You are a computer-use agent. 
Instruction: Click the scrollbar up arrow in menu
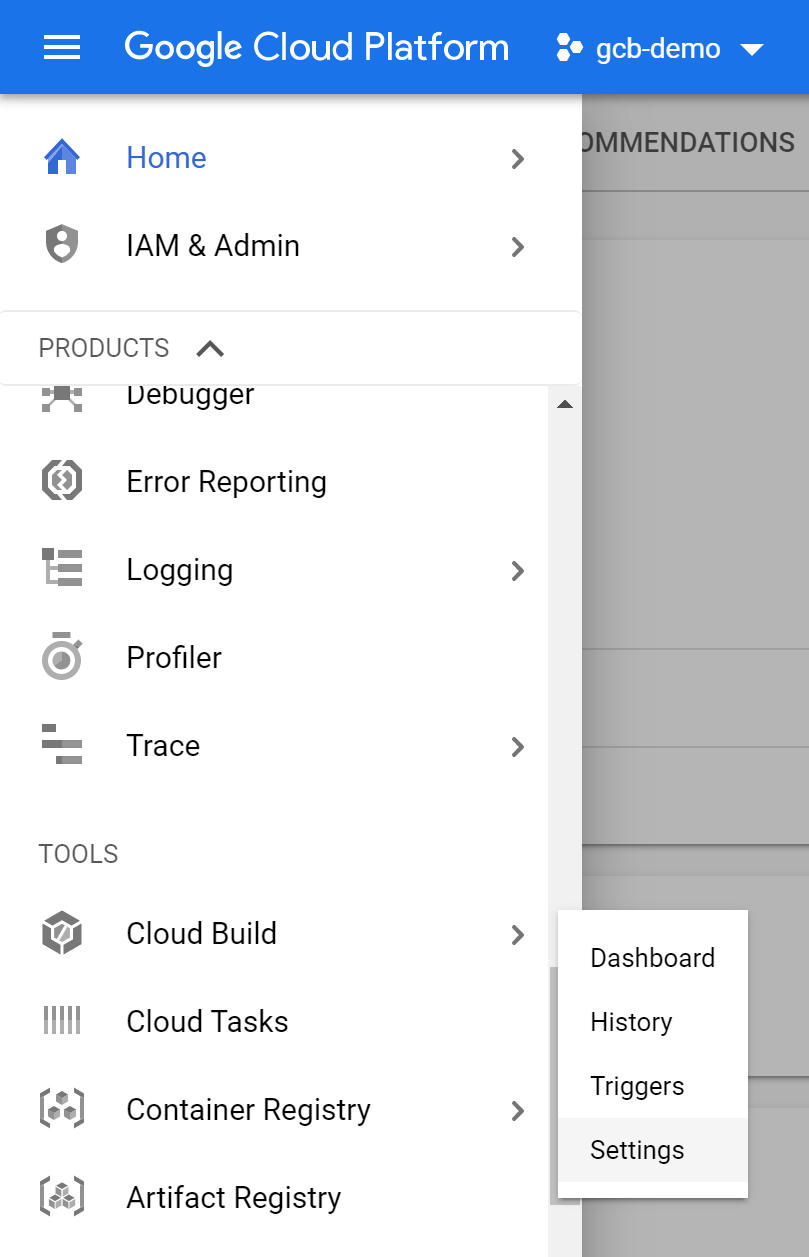pyautogui.click(x=565, y=404)
